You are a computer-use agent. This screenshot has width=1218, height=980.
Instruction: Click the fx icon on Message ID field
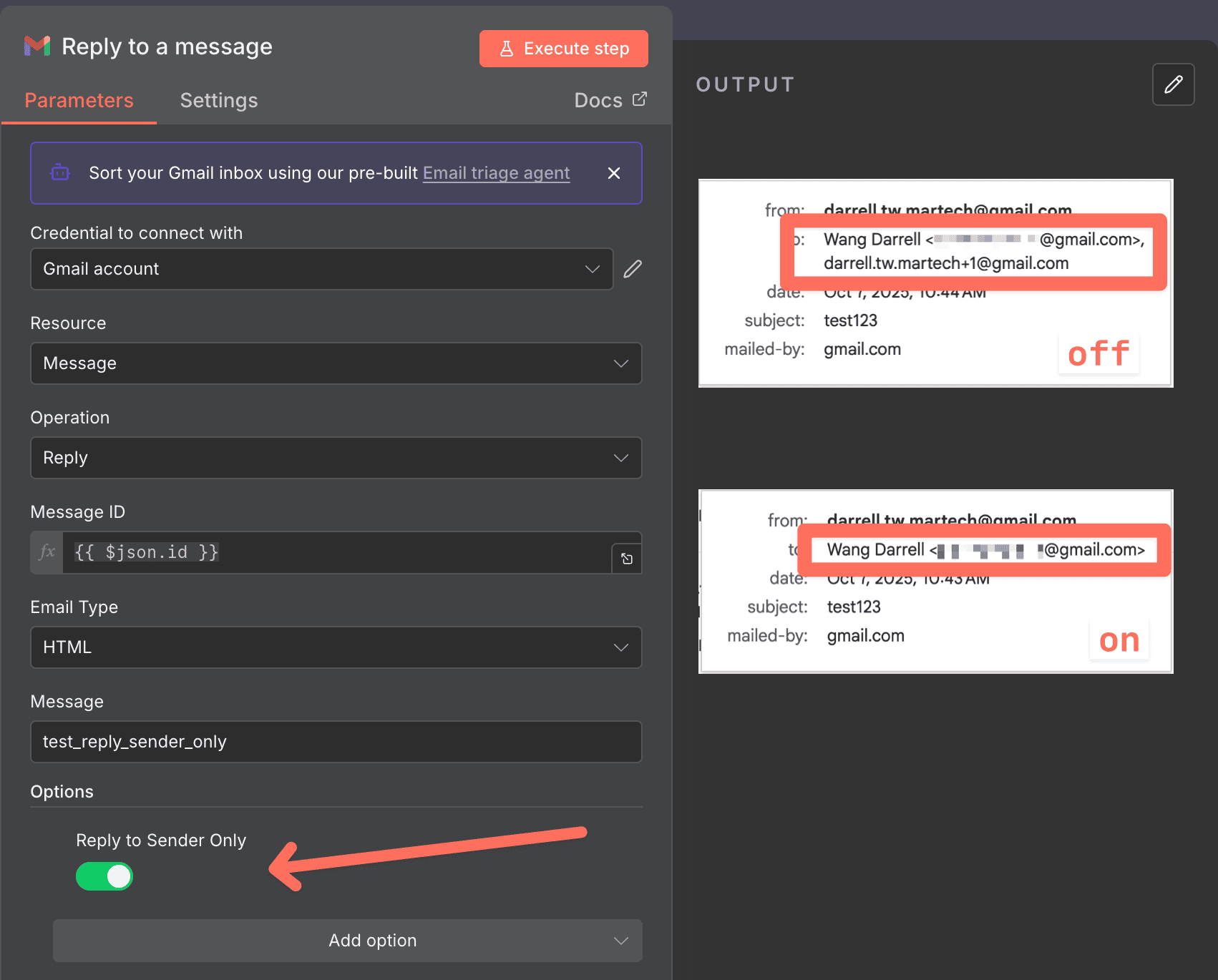click(x=47, y=552)
